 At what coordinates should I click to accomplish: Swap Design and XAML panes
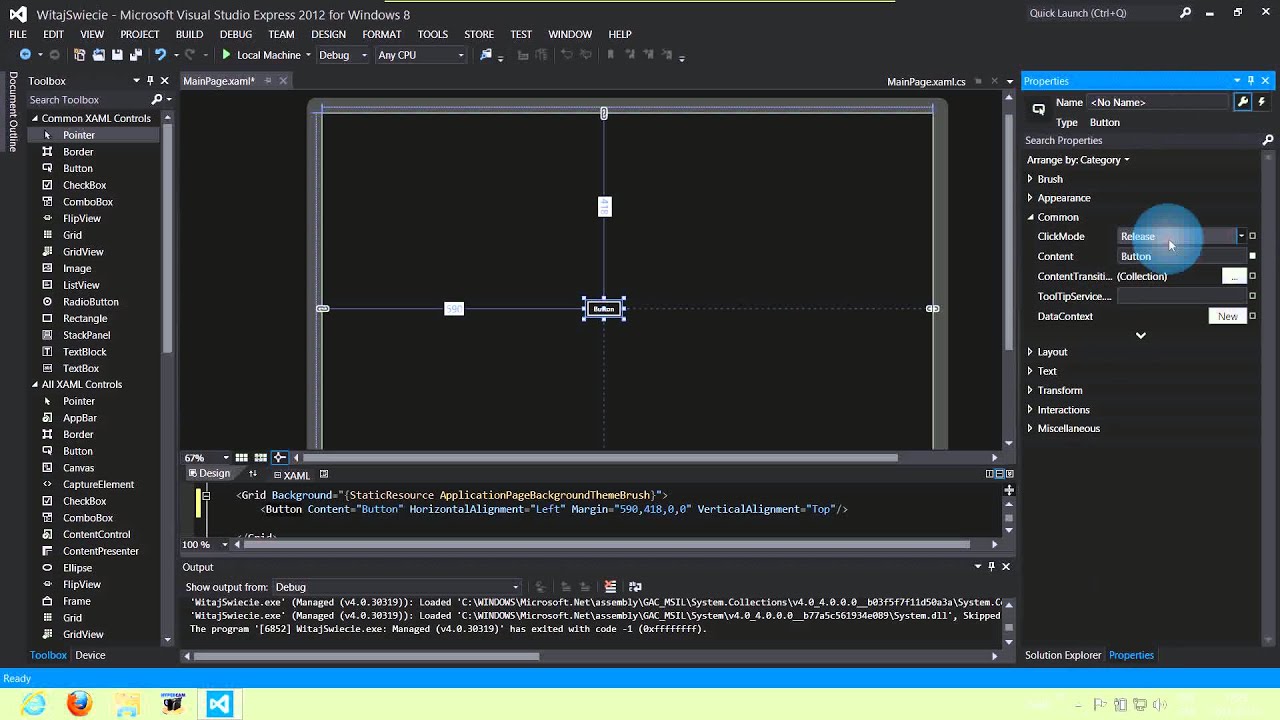252,474
